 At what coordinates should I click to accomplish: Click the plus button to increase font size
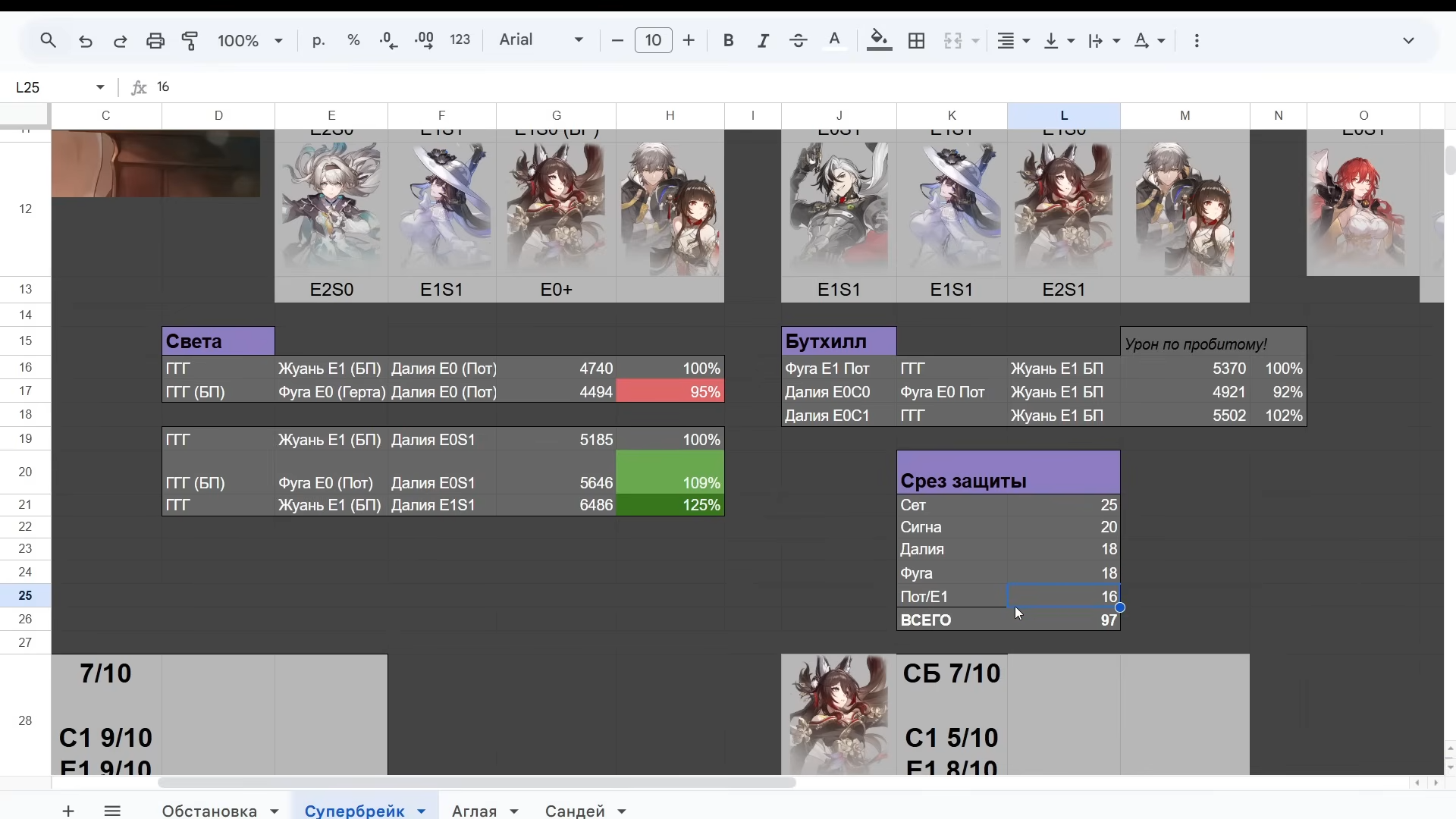[x=689, y=40]
